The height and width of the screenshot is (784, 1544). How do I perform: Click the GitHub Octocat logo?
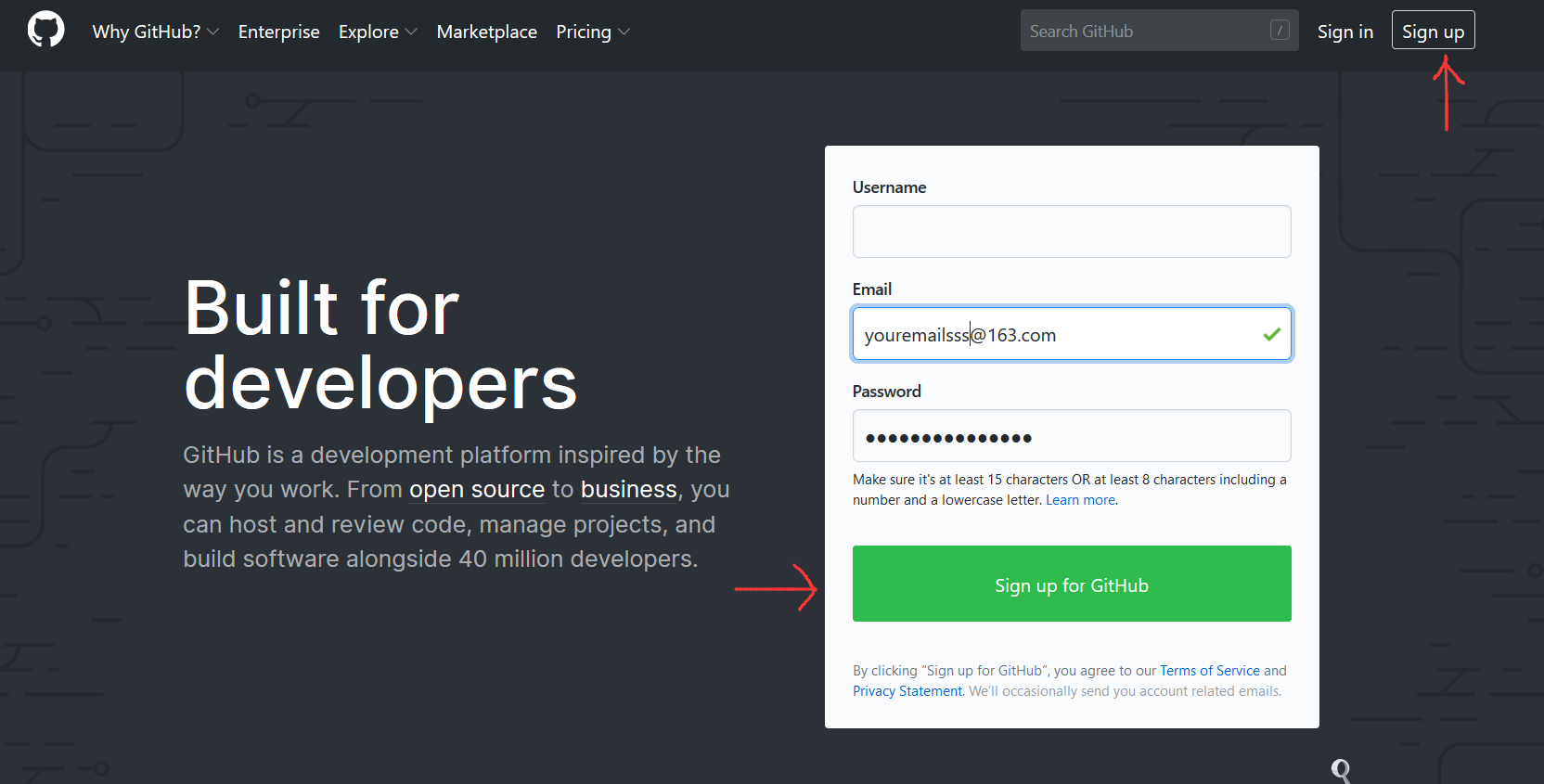tap(46, 30)
